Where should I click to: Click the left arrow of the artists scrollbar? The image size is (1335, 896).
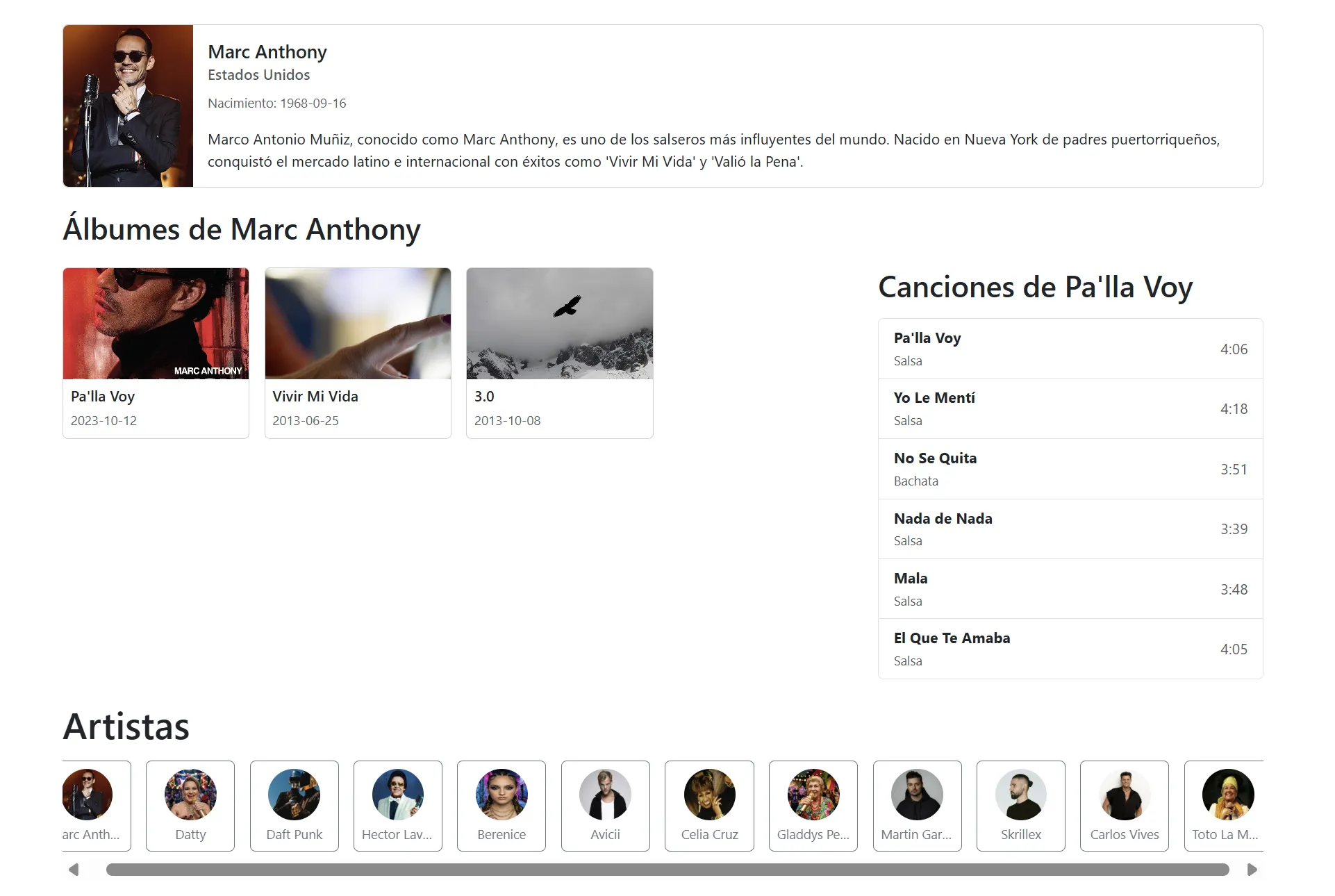tap(74, 870)
